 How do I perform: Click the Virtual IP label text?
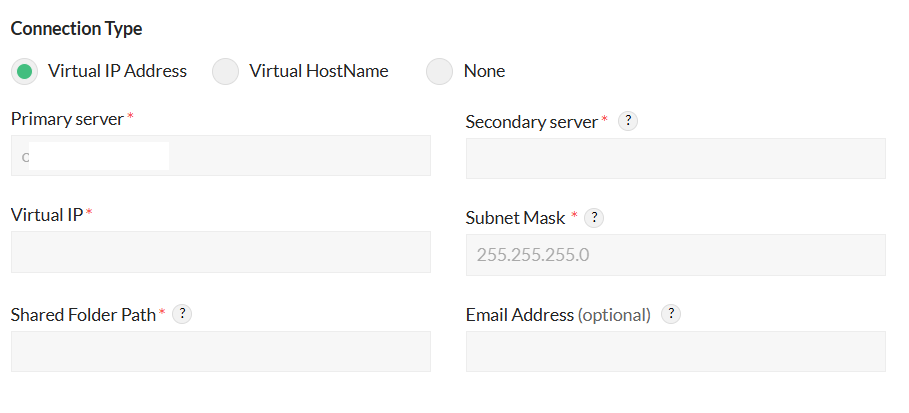click(x=47, y=214)
